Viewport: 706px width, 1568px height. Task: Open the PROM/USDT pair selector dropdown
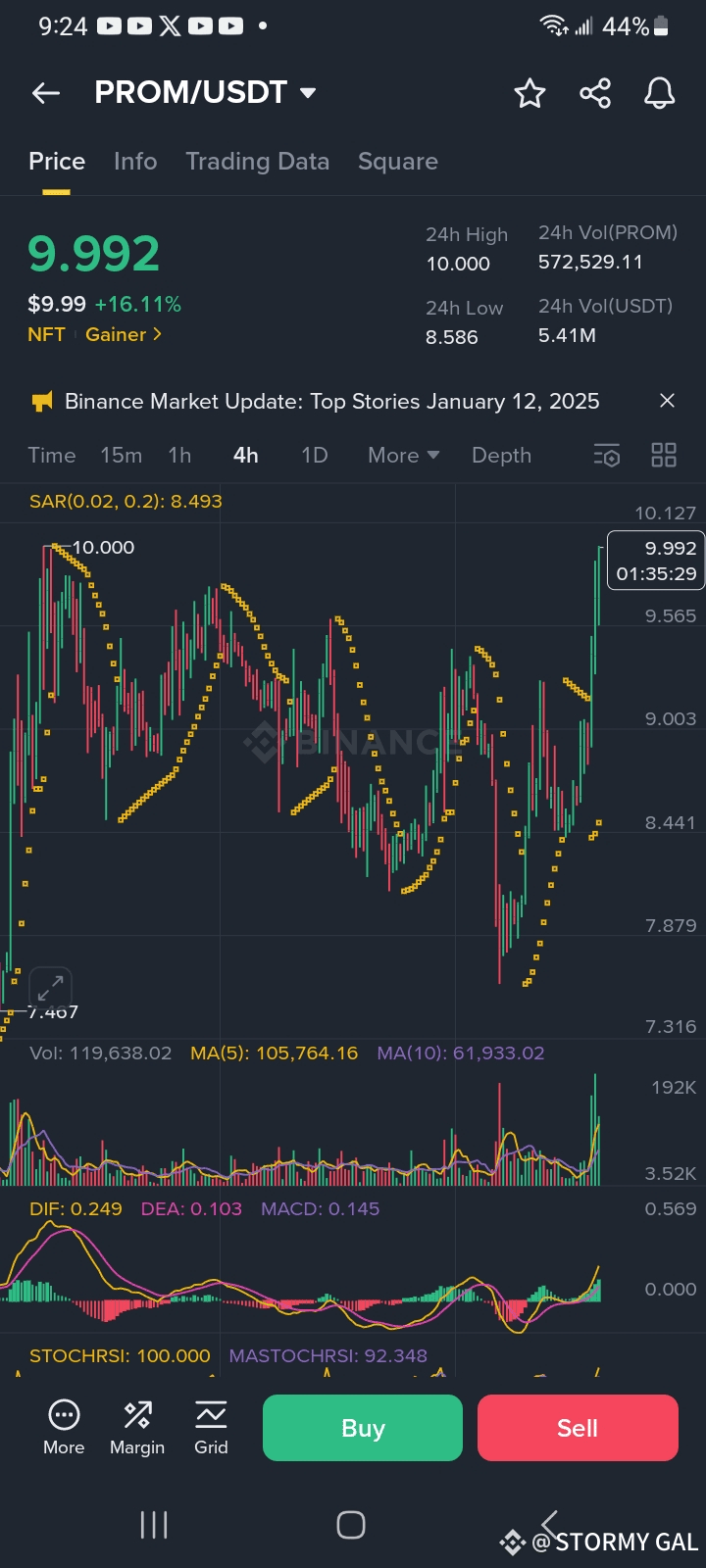(205, 92)
